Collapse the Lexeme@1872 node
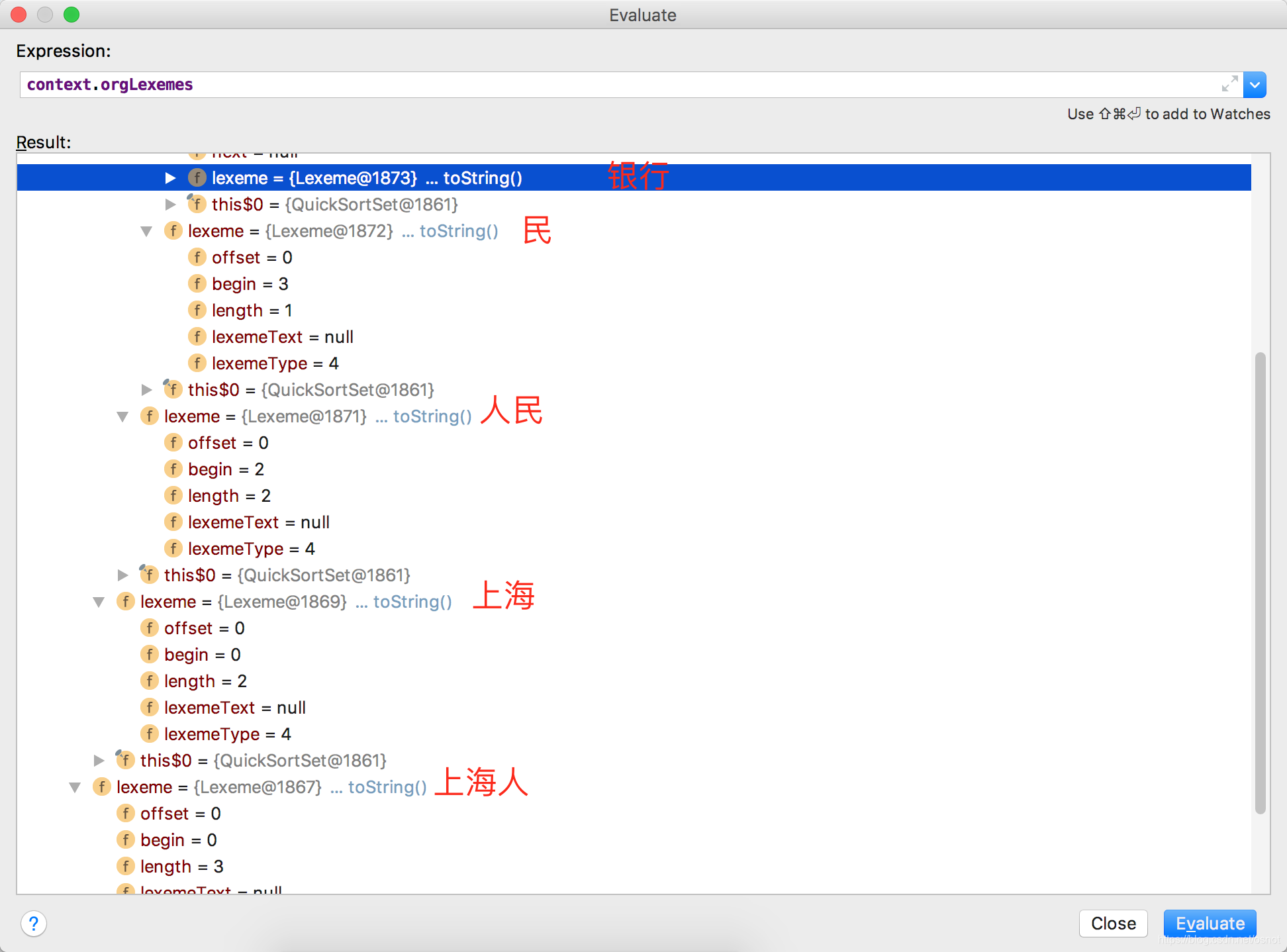 coord(146,231)
